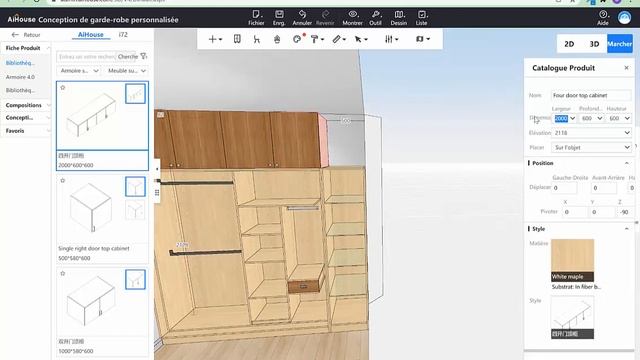
Task: Expand the Fiche Produit section
Action: 26,48
